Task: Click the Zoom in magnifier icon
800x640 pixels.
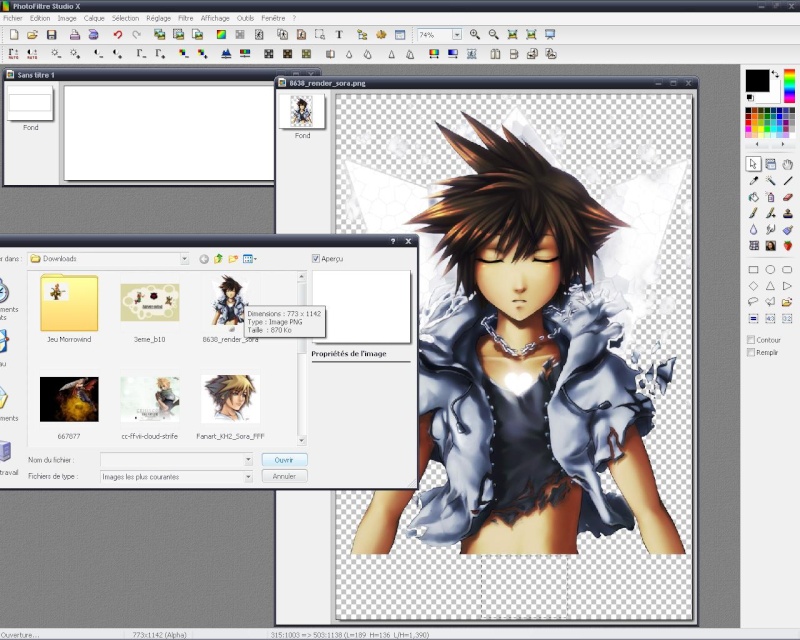Action: tap(474, 35)
